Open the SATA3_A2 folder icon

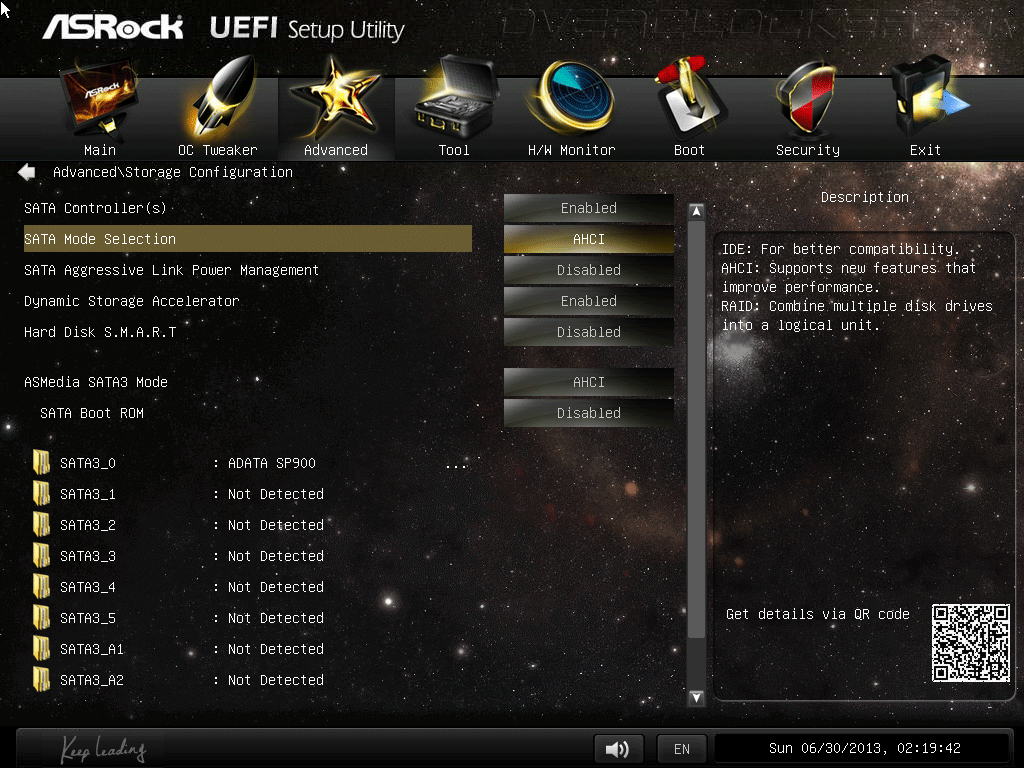41,680
